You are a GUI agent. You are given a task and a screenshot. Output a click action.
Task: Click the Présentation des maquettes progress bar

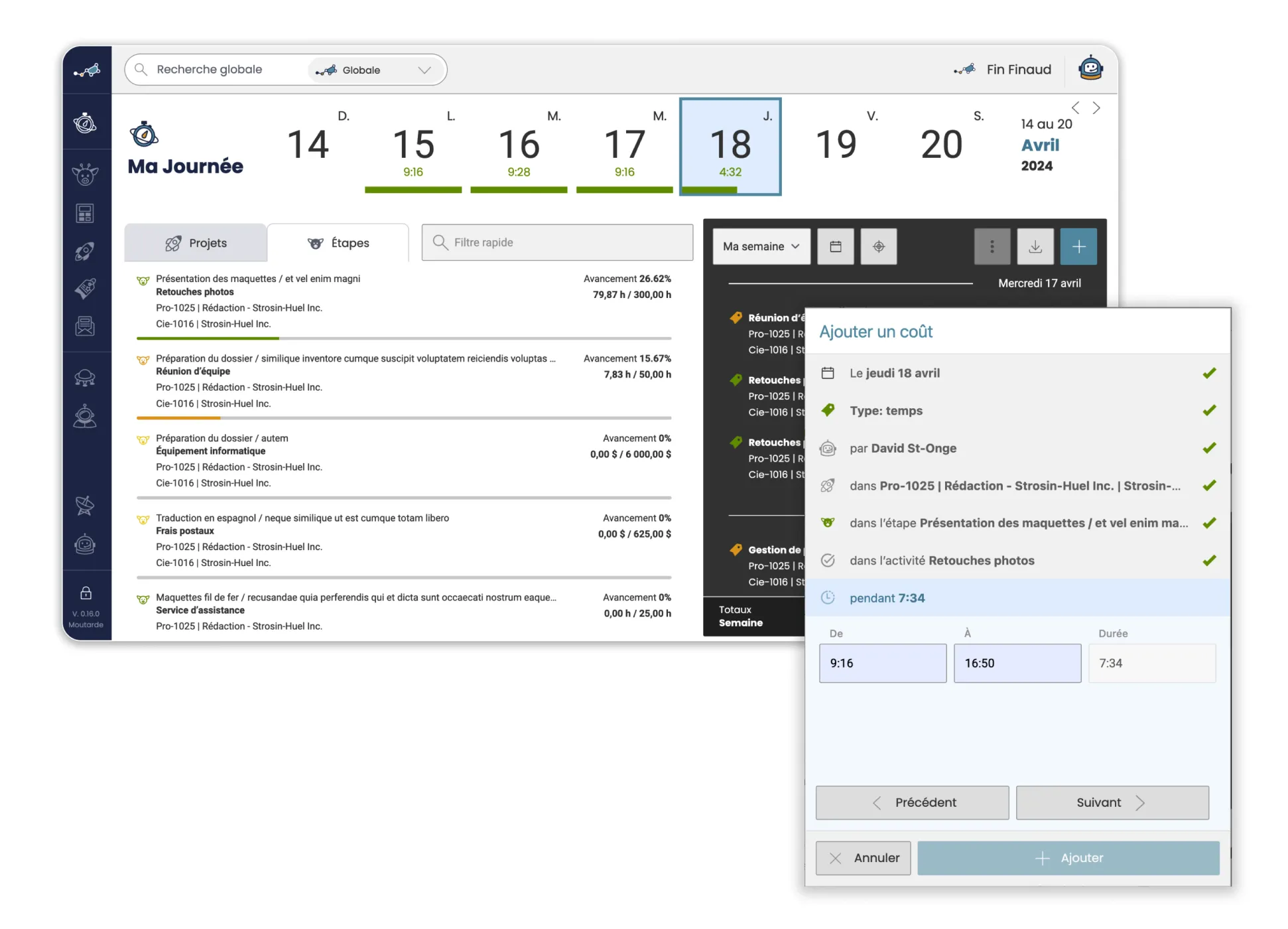coord(404,338)
